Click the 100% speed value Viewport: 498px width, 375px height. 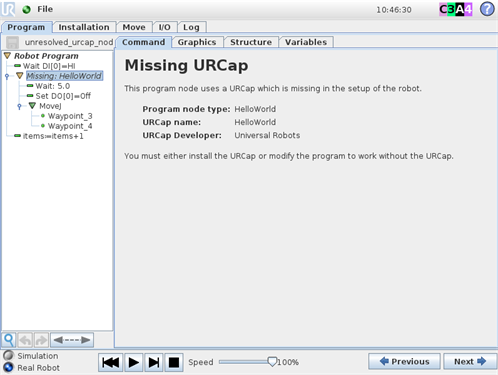pyautogui.click(x=288, y=362)
